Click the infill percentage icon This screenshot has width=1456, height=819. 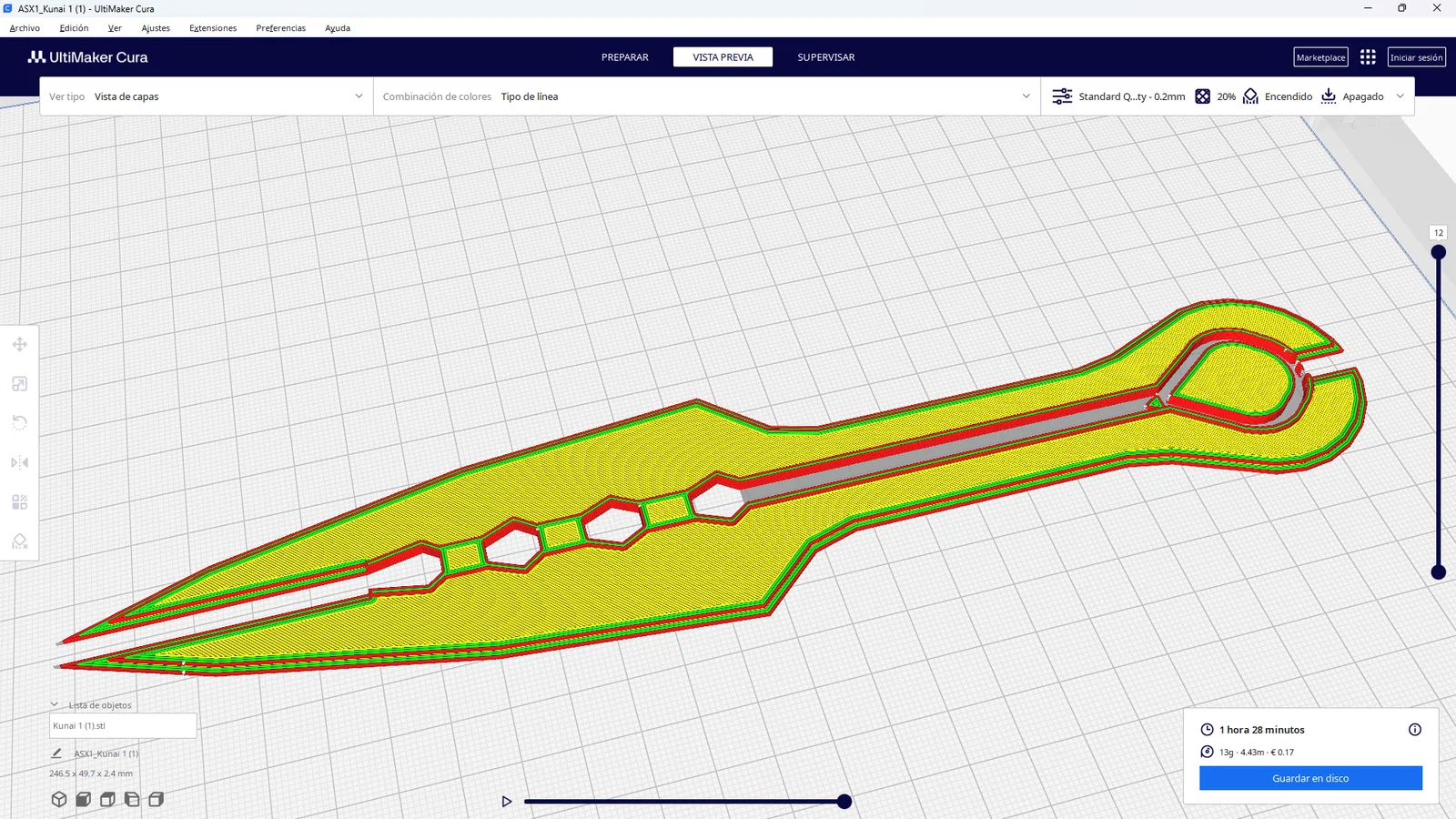point(1202,96)
